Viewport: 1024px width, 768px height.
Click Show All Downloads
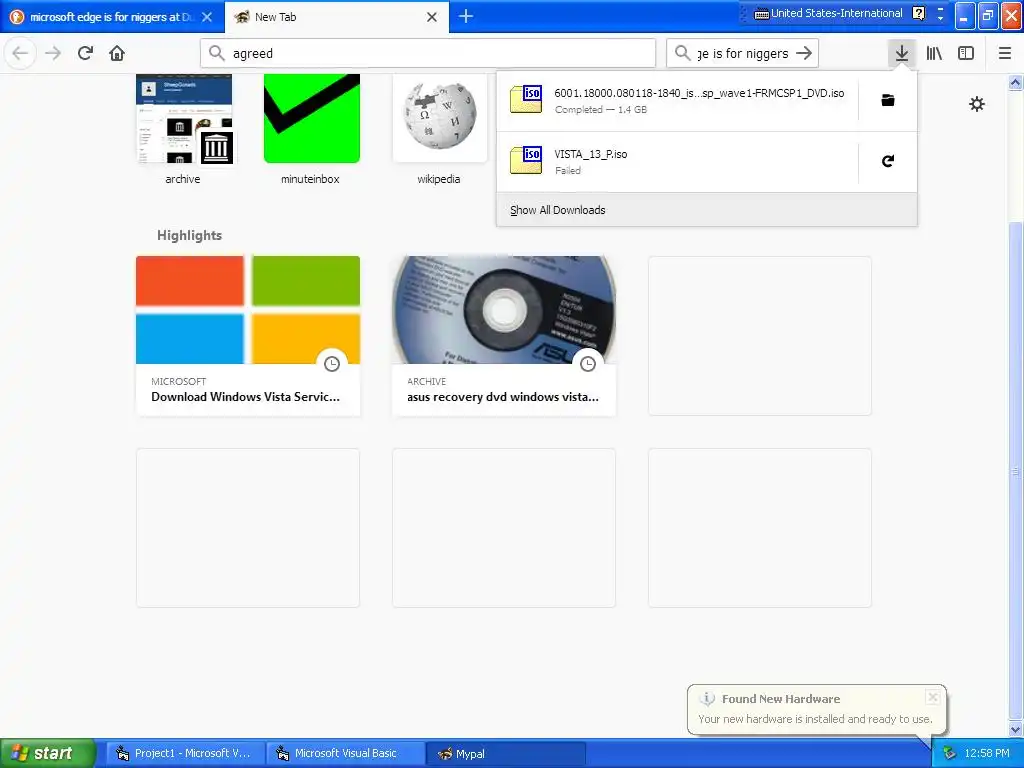707,210
